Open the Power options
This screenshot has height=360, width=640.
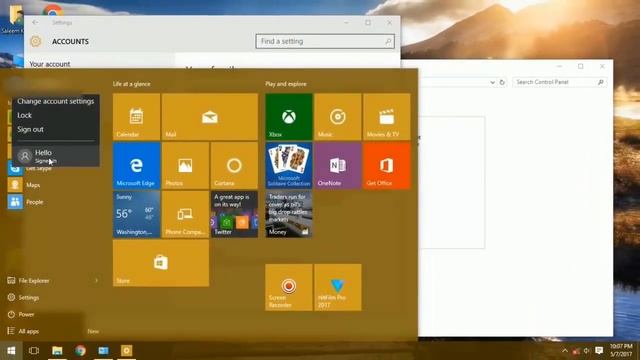pos(26,314)
